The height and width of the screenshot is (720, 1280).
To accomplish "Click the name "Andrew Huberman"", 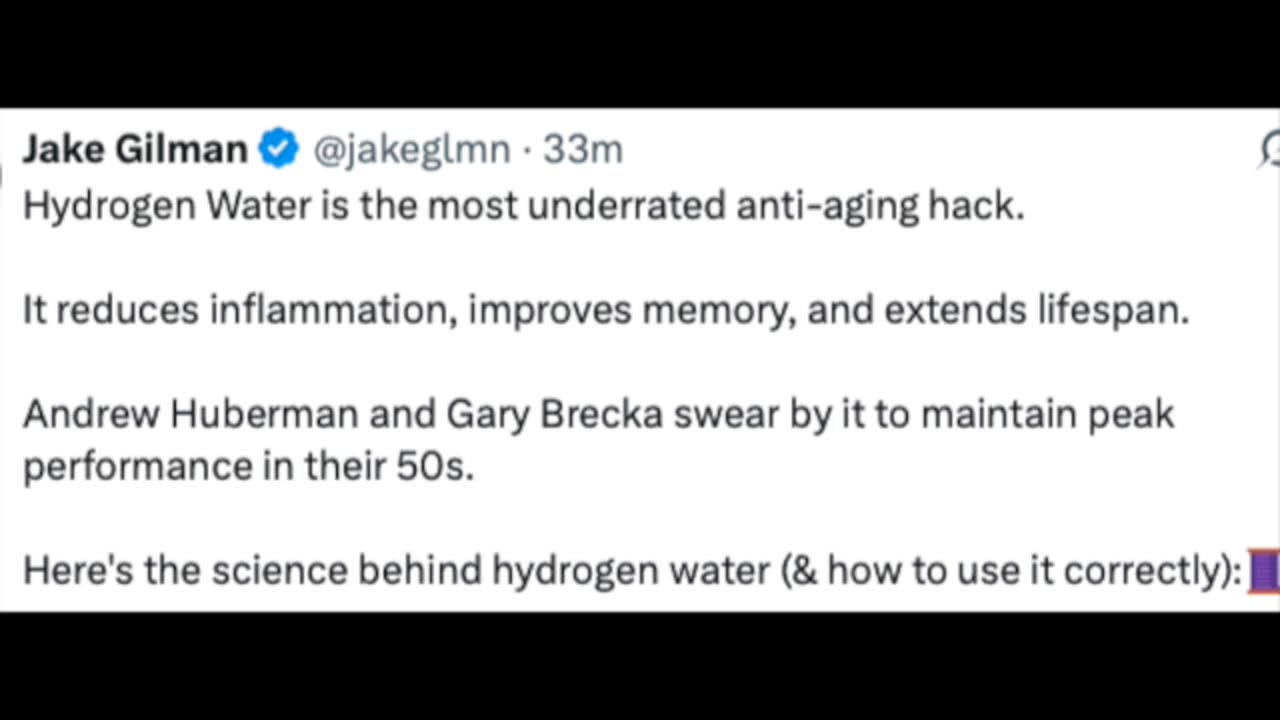I will tap(190, 414).
